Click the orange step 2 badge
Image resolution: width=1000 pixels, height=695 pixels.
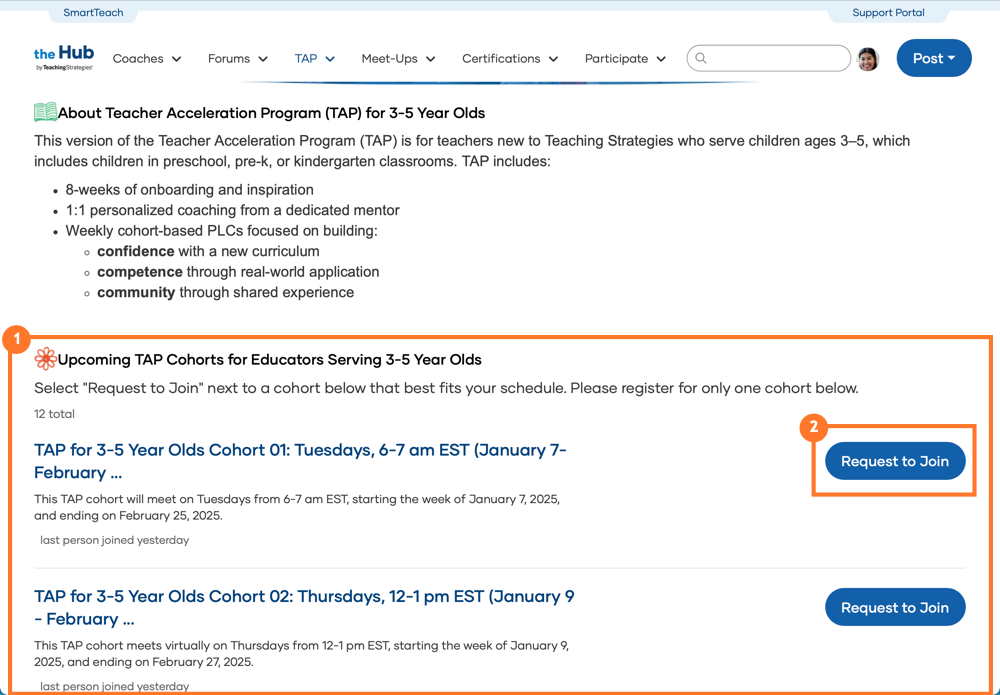(814, 427)
